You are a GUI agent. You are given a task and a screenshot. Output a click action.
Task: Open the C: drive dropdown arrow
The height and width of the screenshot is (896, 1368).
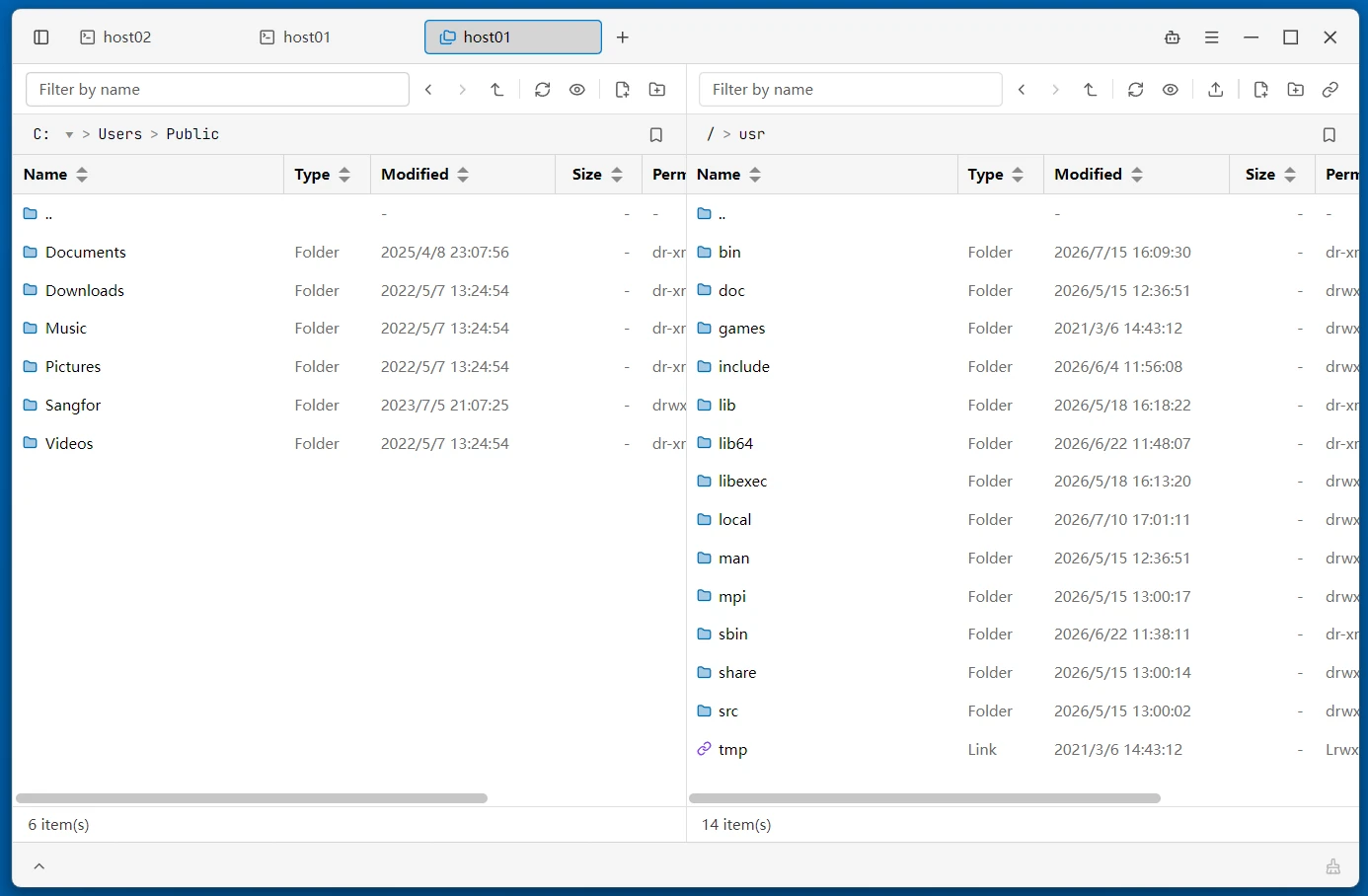(69, 135)
